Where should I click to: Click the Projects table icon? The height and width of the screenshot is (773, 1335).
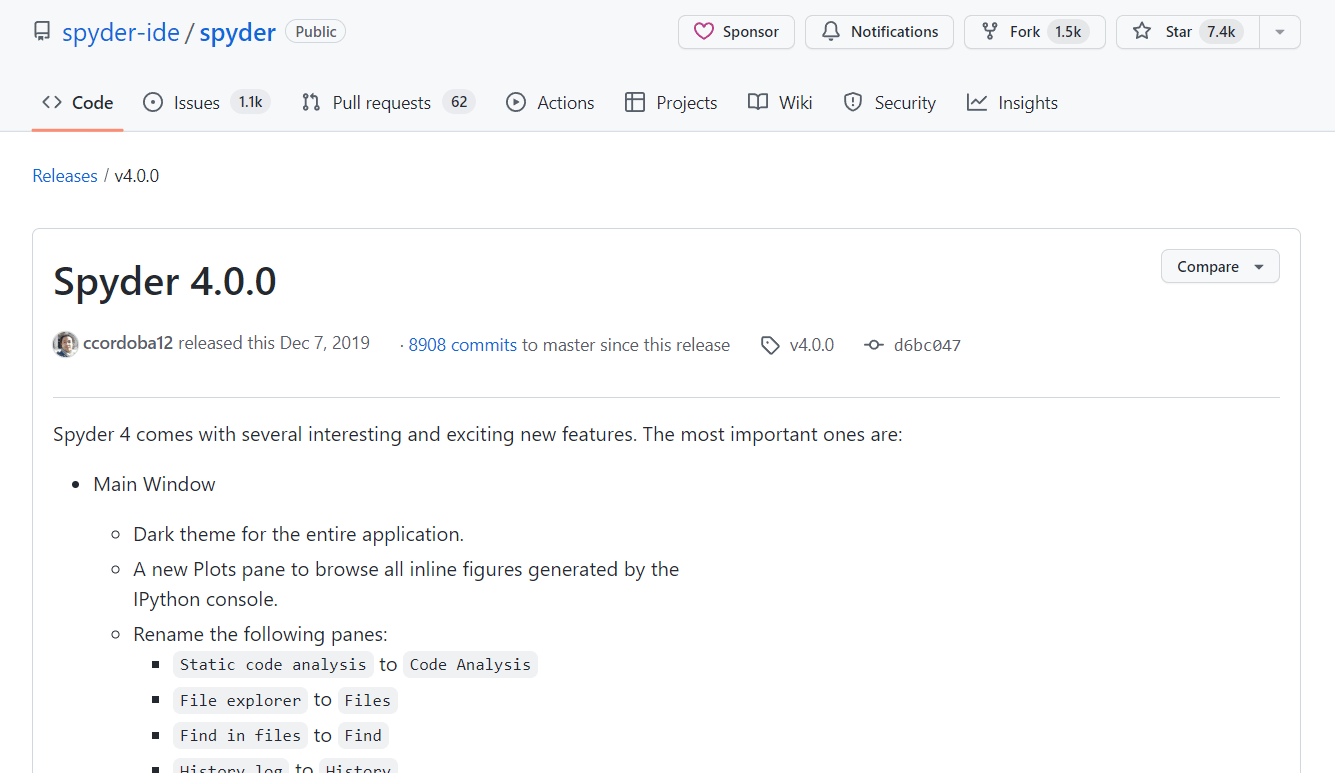point(635,102)
